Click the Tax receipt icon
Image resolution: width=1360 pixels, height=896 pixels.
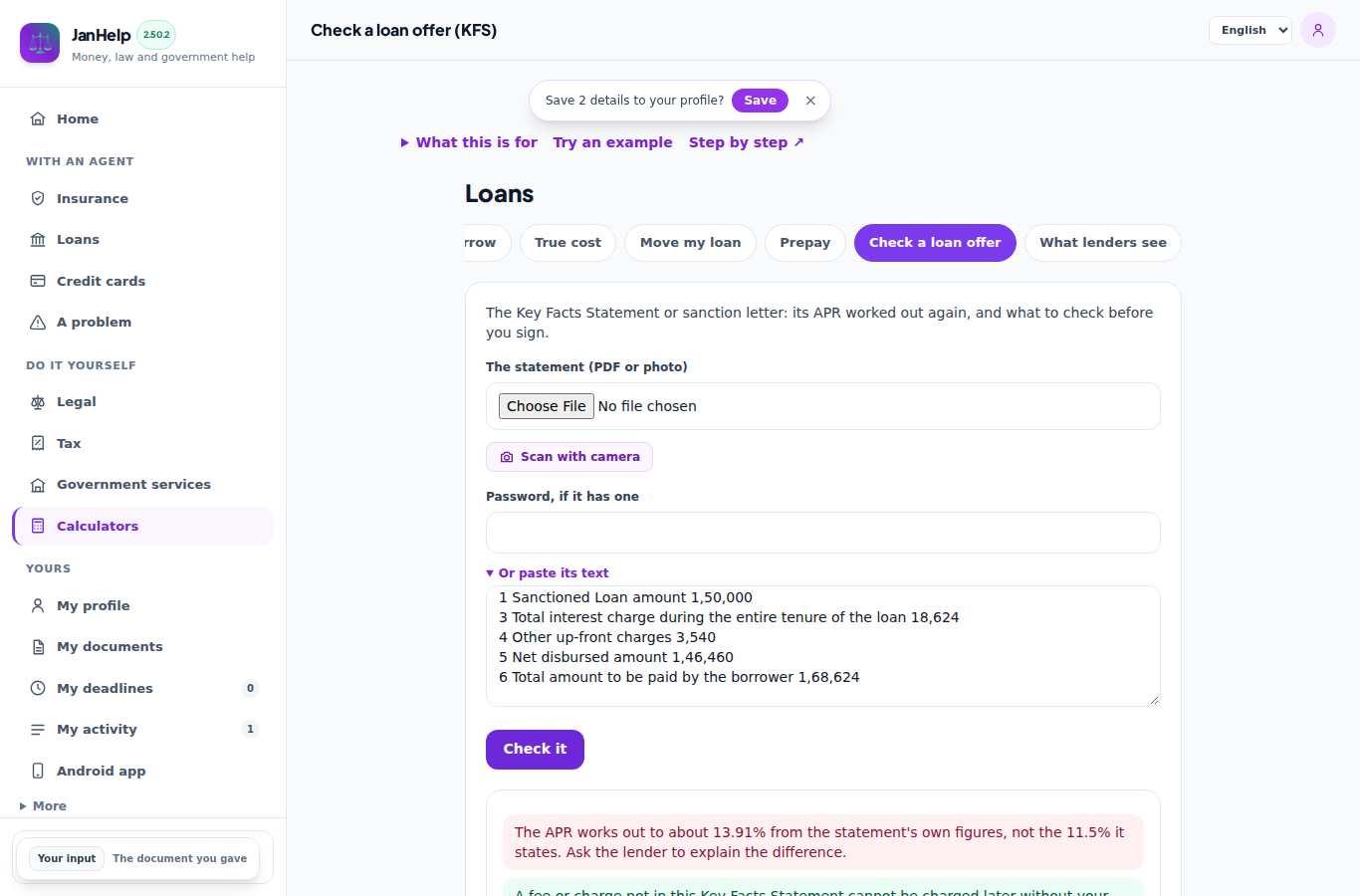point(38,443)
